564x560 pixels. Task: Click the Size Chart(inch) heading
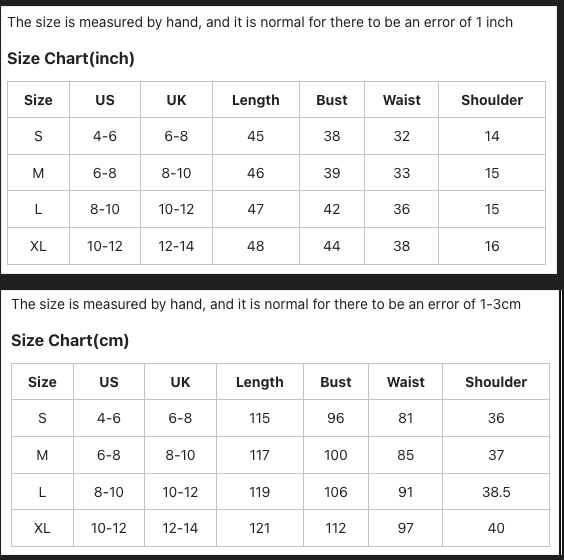71,59
